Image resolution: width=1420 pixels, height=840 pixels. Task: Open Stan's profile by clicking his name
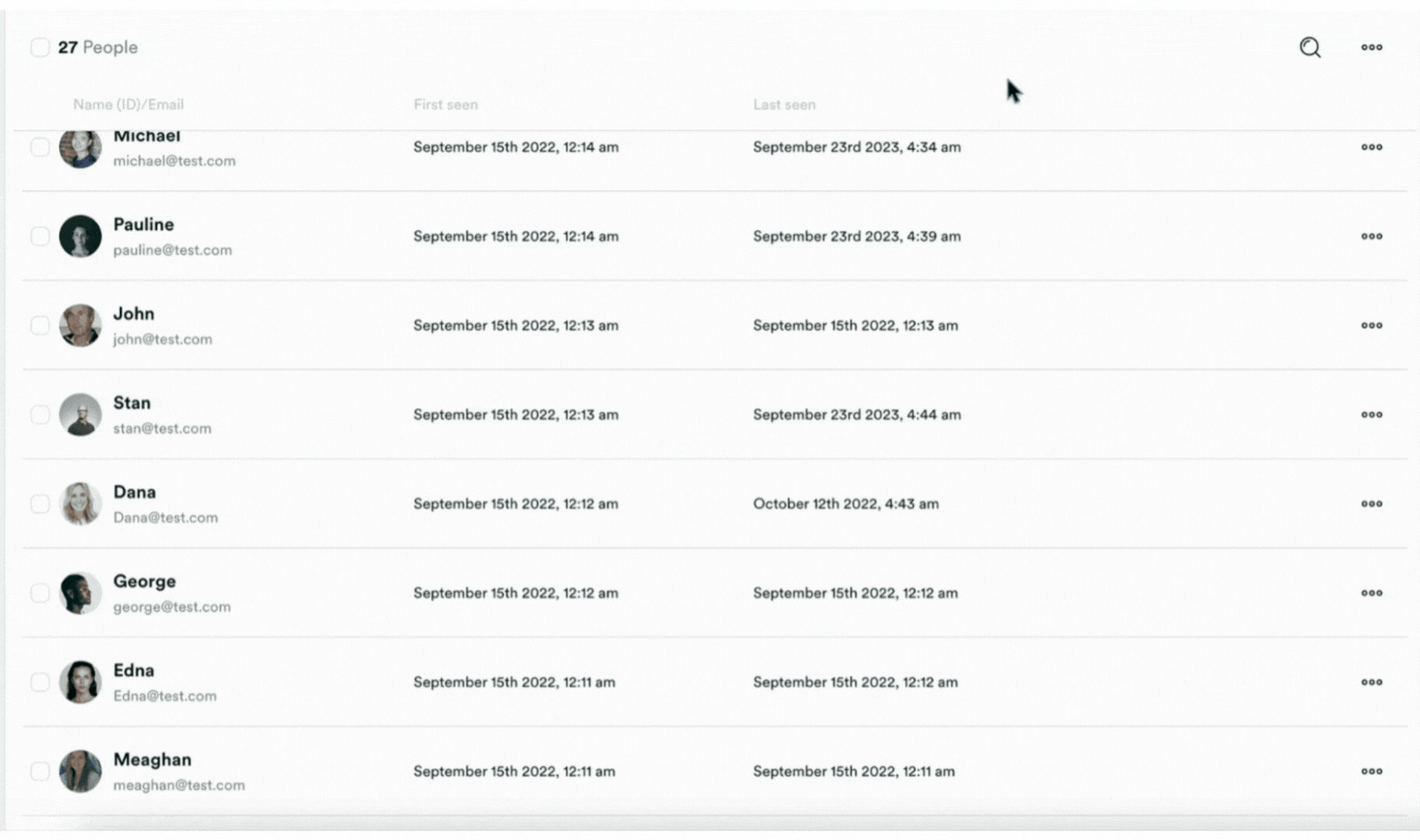(x=131, y=403)
